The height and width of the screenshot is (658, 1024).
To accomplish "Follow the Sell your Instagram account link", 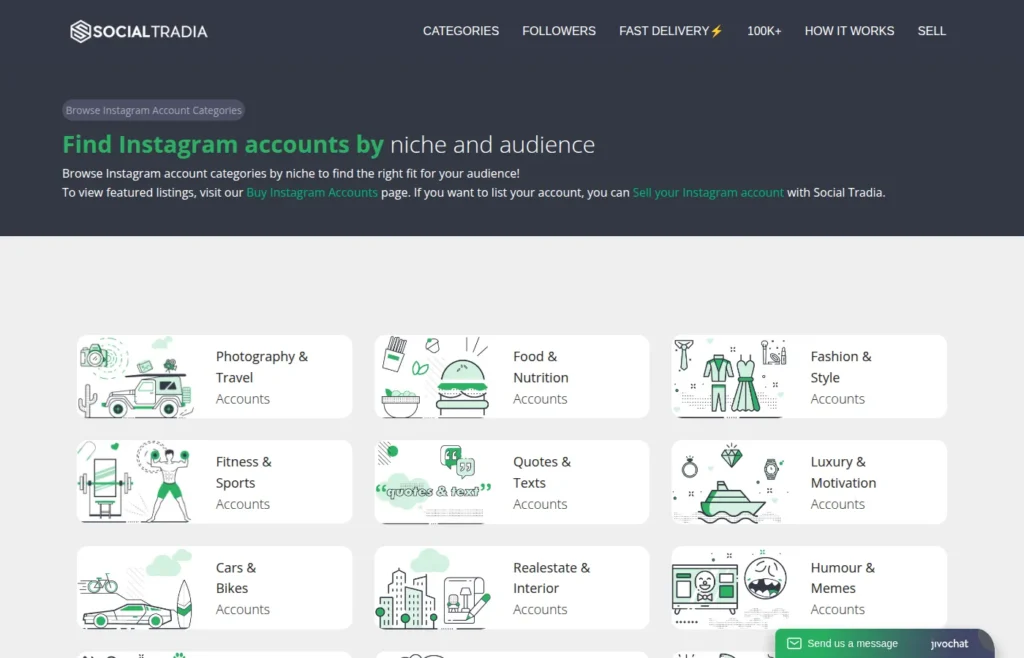I will 708,193.
